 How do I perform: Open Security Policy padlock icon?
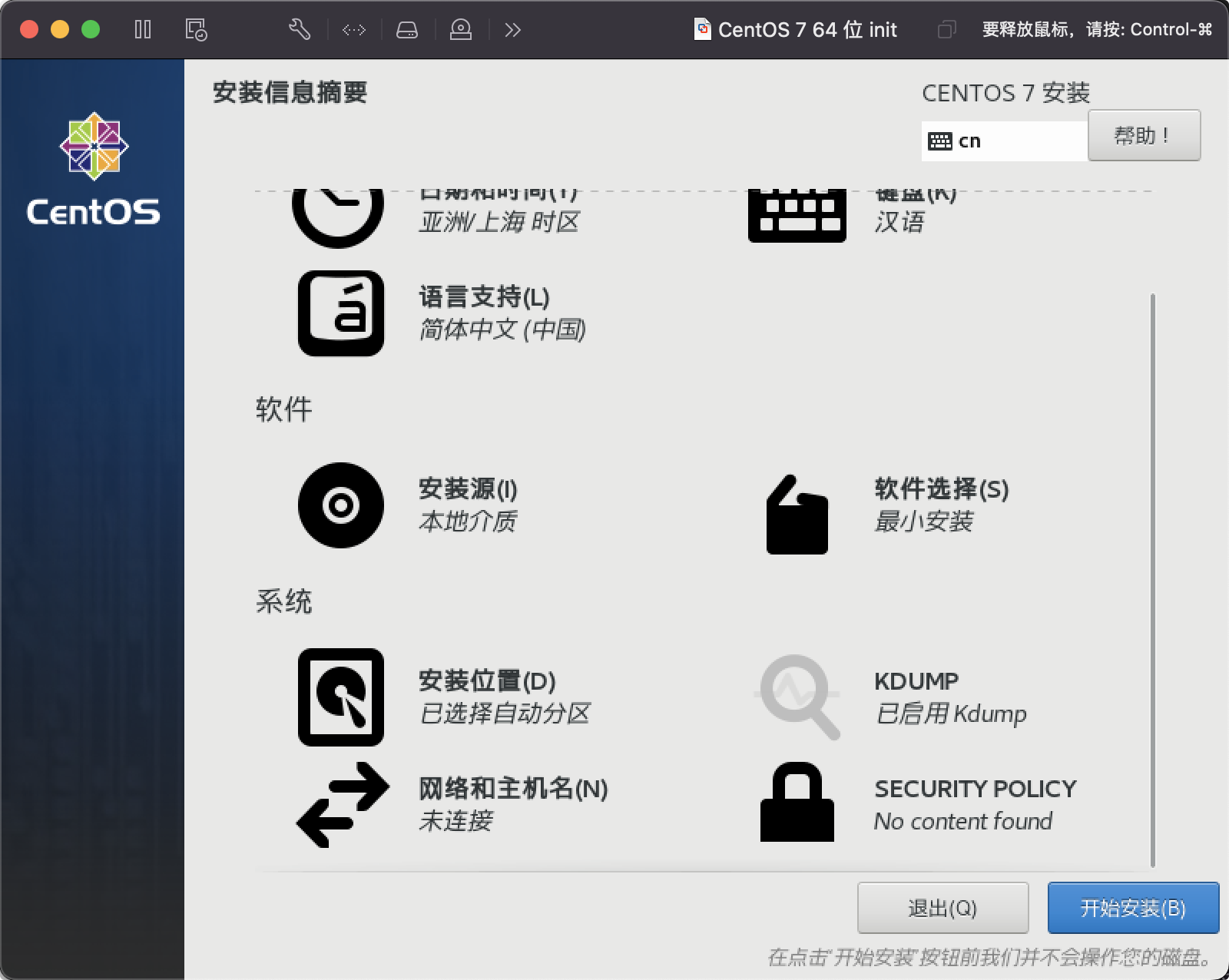coord(797,803)
